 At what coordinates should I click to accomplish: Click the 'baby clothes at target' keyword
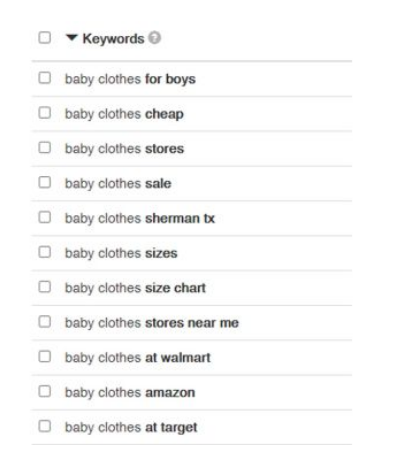click(131, 428)
